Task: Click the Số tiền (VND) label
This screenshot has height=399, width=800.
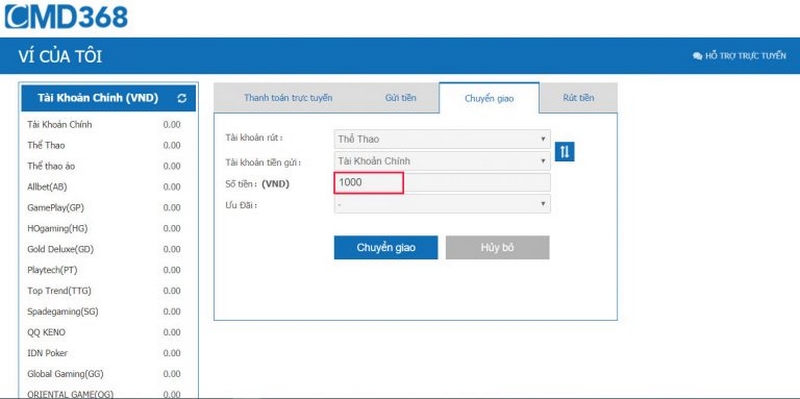Action: pyautogui.click(x=257, y=184)
